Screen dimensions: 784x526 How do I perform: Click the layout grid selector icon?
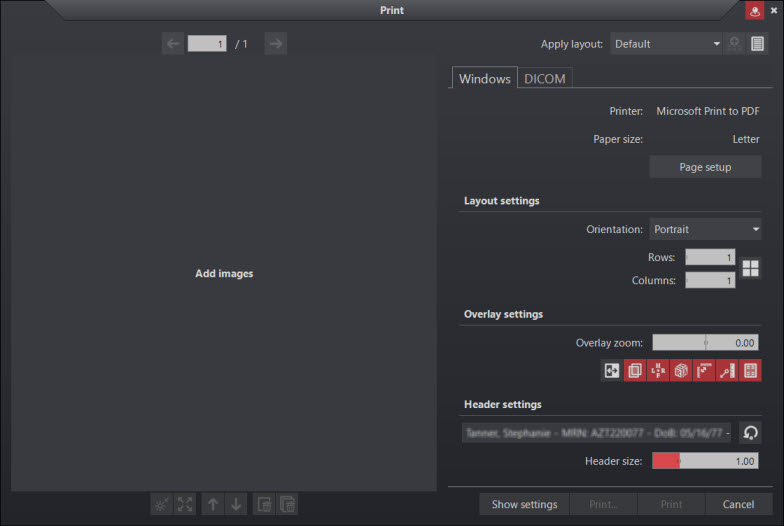(x=750, y=269)
